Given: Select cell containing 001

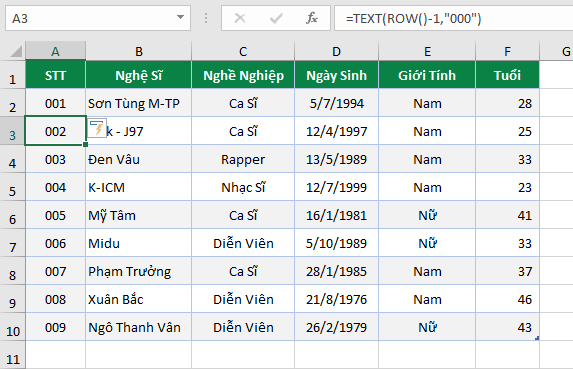Looking at the screenshot, I should click(x=56, y=103).
